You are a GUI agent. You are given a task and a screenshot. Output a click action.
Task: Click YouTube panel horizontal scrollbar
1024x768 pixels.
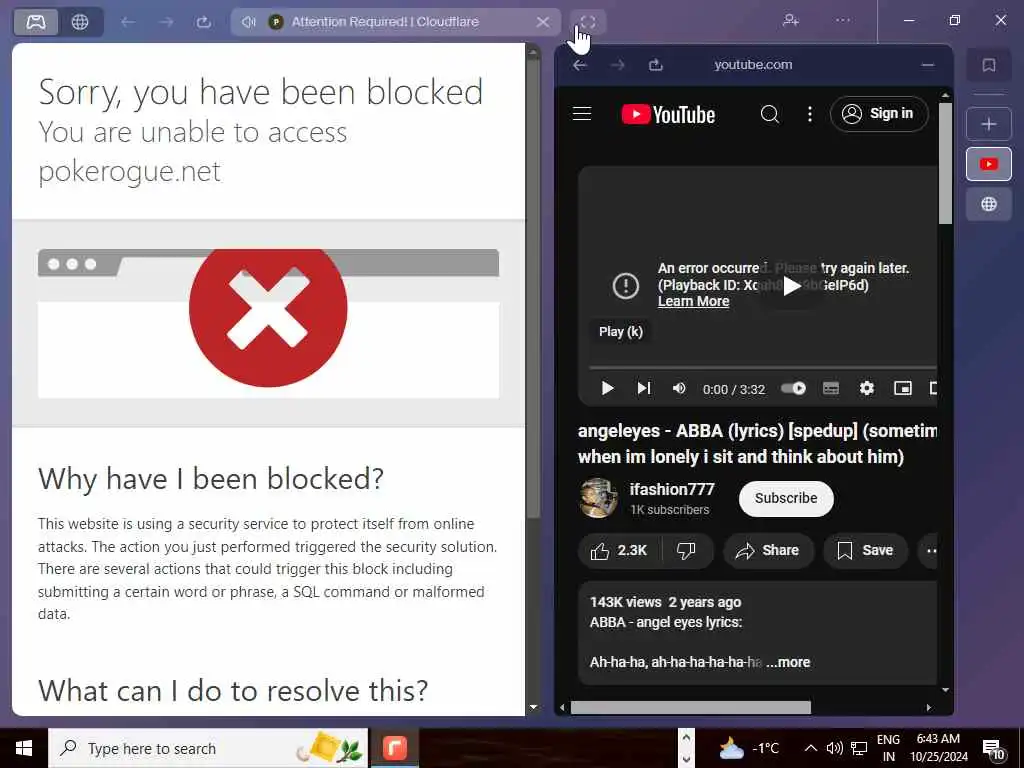[691, 707]
